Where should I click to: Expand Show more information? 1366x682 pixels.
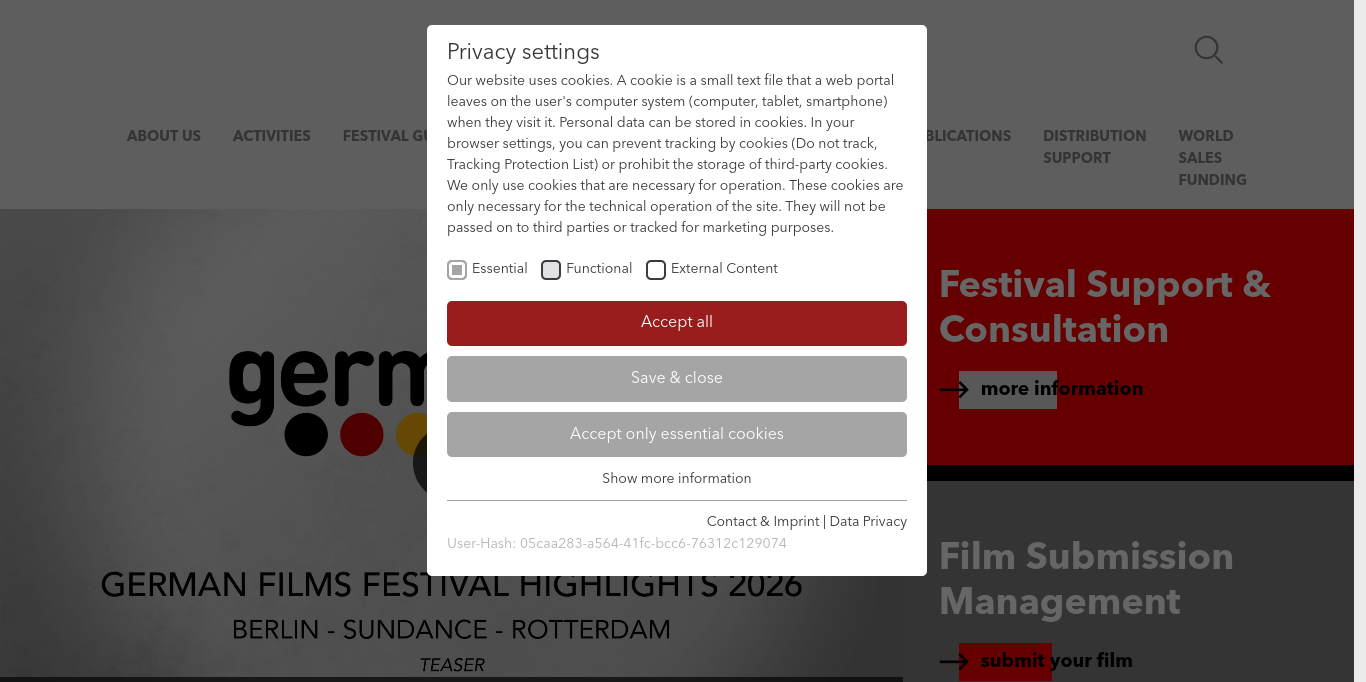[x=677, y=479]
